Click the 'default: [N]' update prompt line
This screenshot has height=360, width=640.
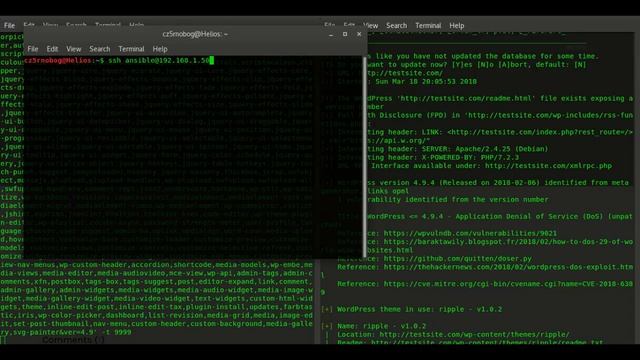(x=477, y=64)
